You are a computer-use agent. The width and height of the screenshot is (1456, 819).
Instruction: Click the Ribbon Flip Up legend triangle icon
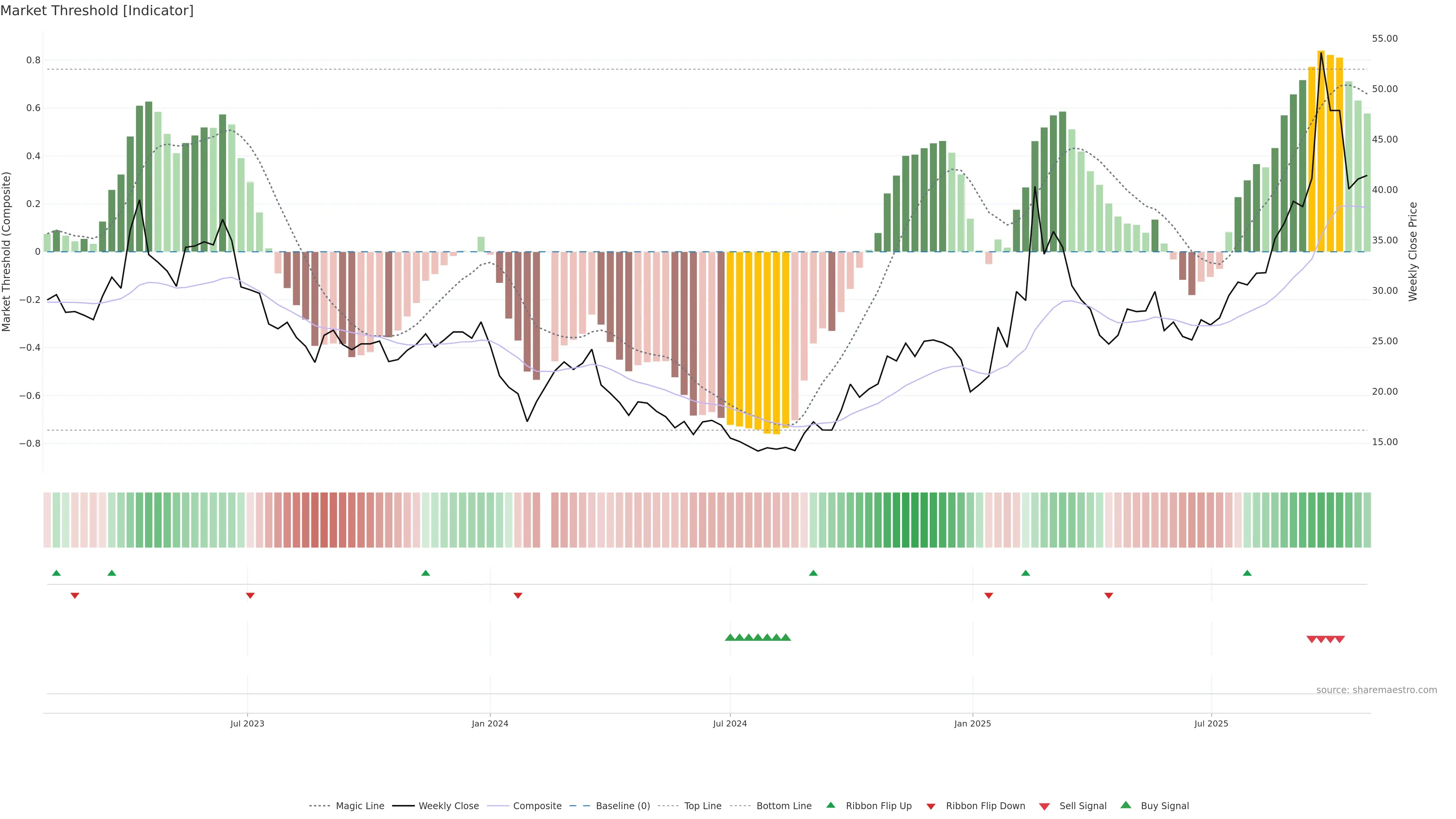tap(830, 805)
